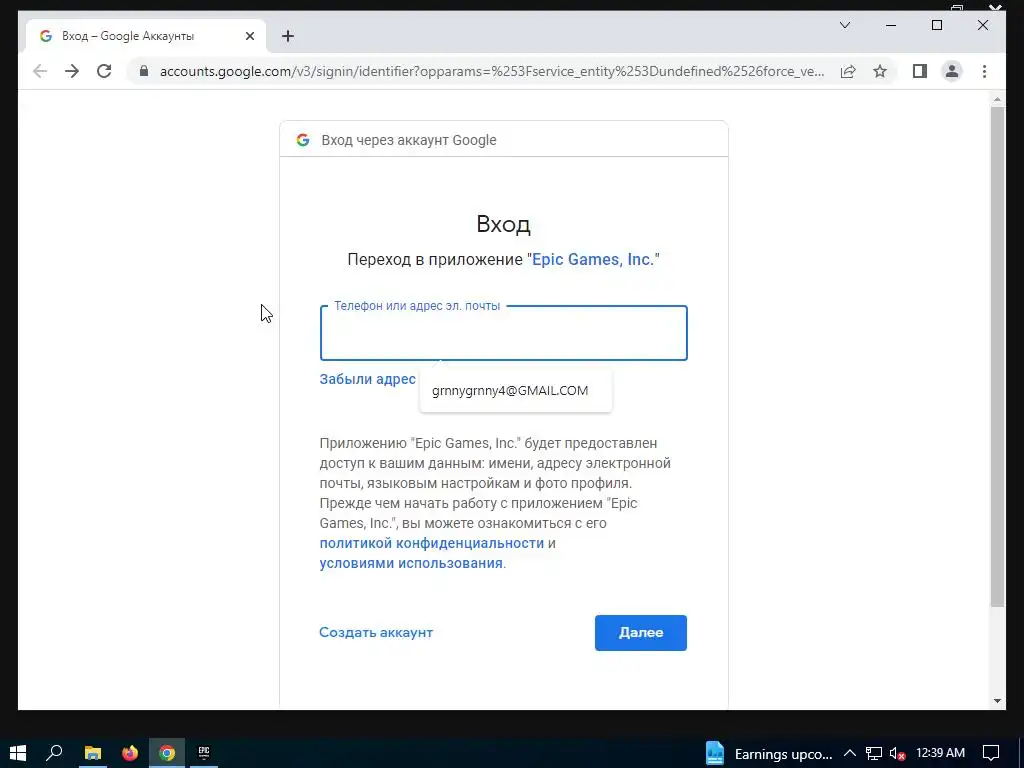Click the Далее button

641,633
